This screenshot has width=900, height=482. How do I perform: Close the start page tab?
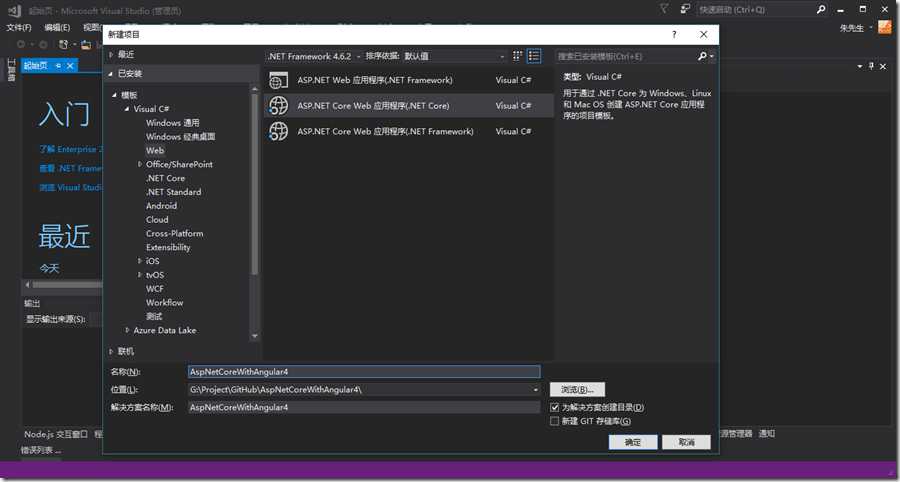pos(70,66)
